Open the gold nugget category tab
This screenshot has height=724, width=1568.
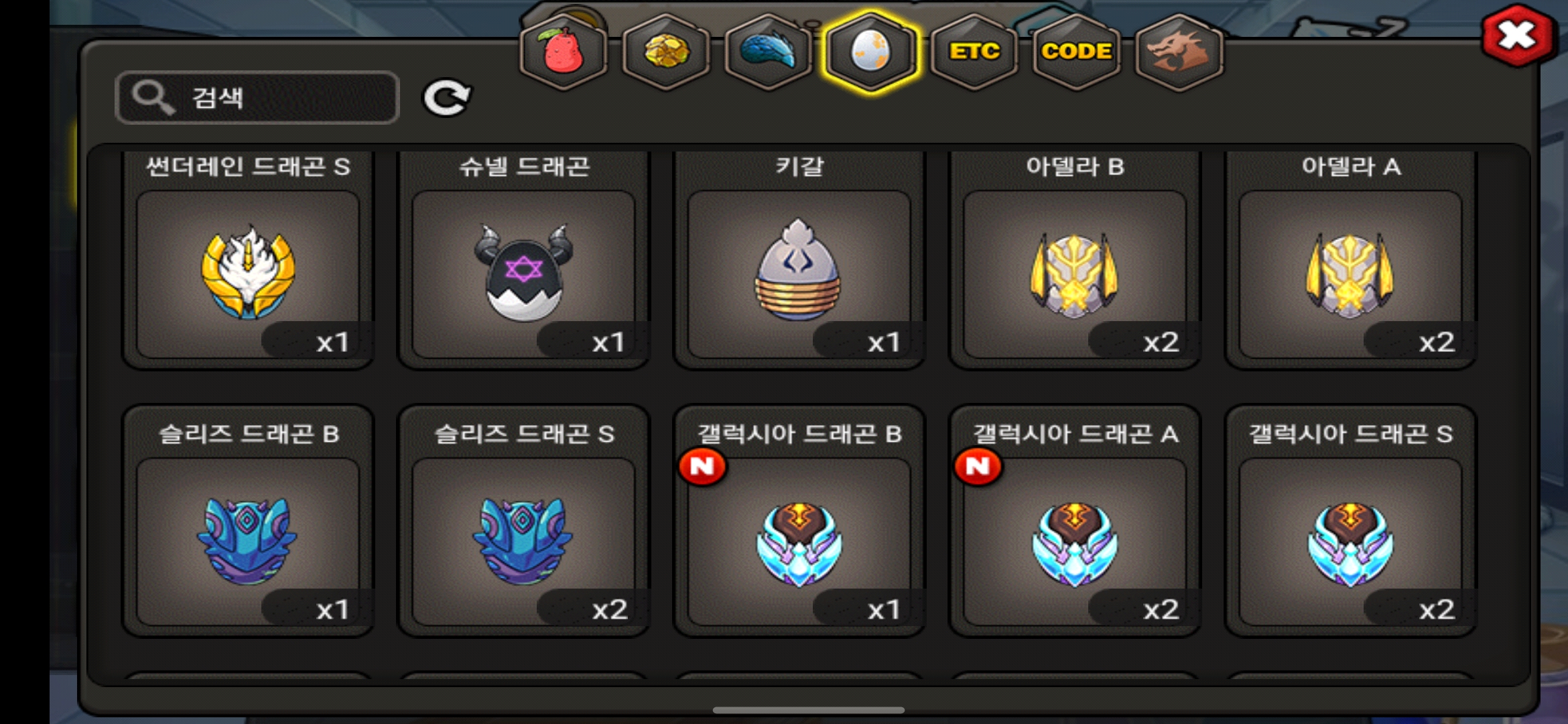coord(666,52)
